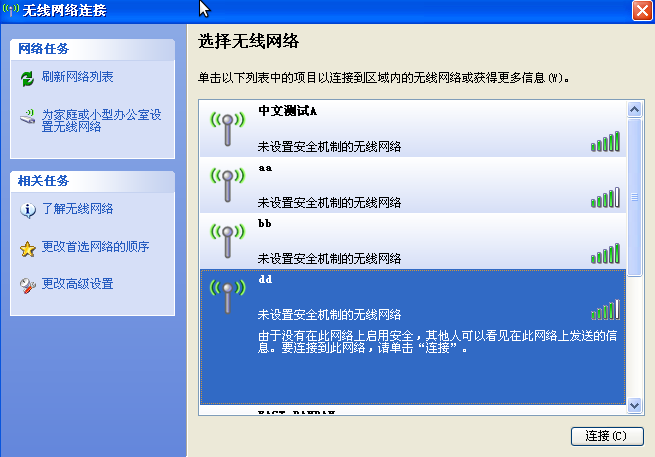Click antenna icon of bb network
Screen dimensions: 655x457
tap(227, 241)
